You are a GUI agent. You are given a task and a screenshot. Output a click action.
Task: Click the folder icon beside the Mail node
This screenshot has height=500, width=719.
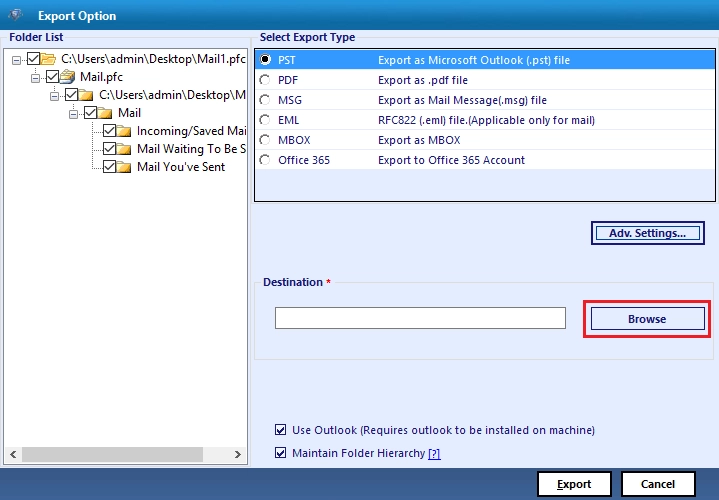click(105, 113)
